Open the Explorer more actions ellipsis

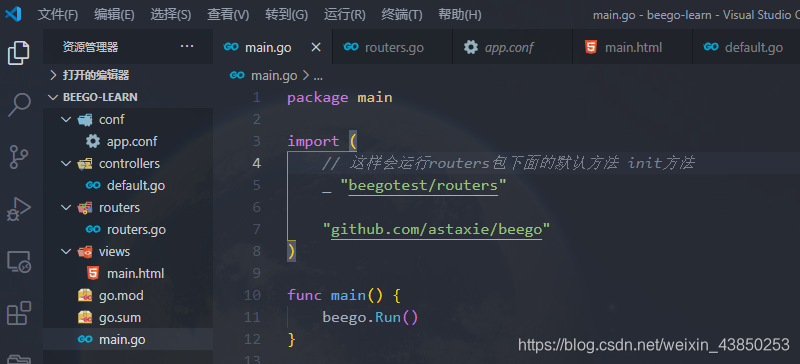[187, 46]
